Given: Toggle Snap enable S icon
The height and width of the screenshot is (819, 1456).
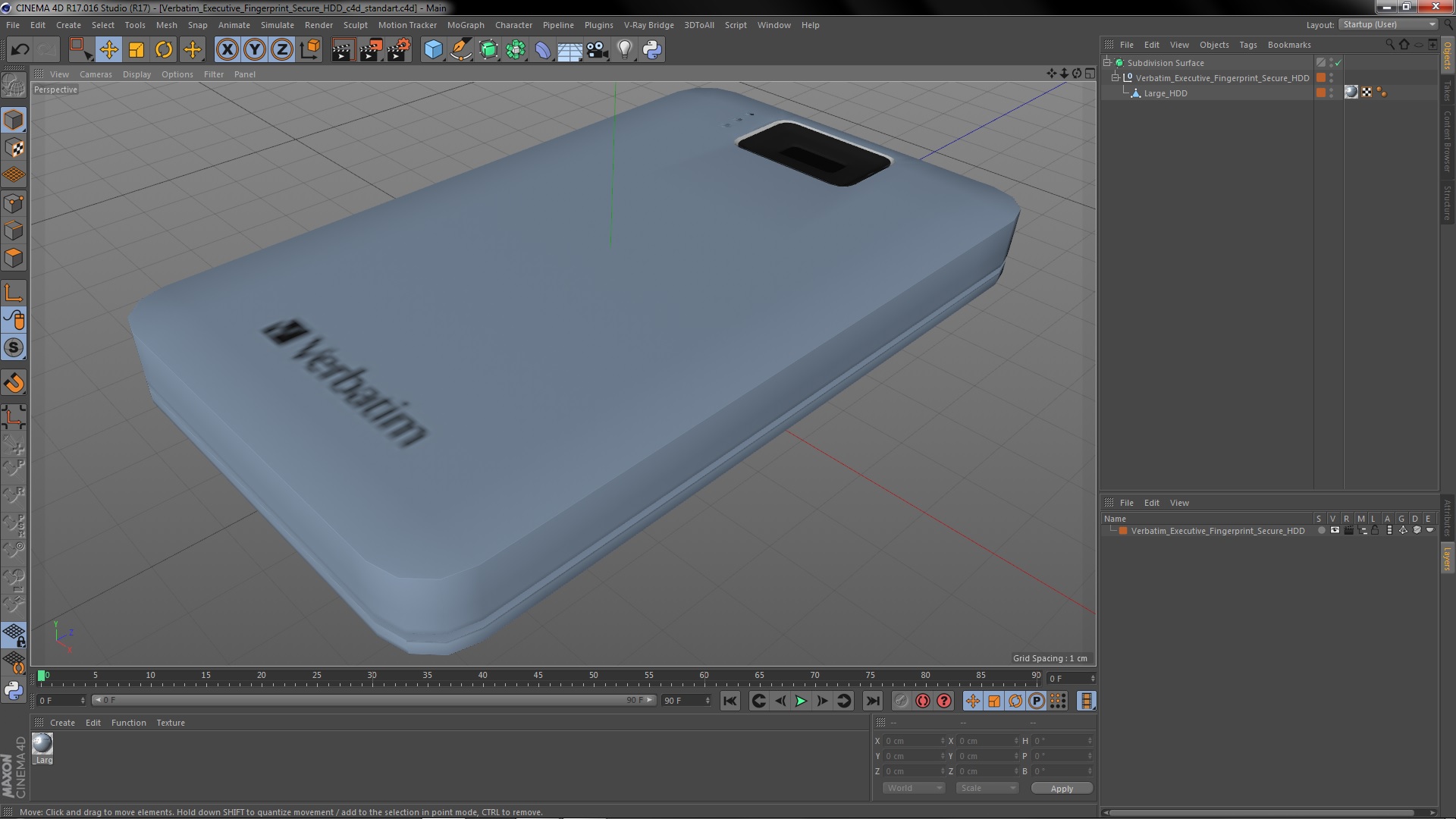Looking at the screenshot, I should click(14, 348).
